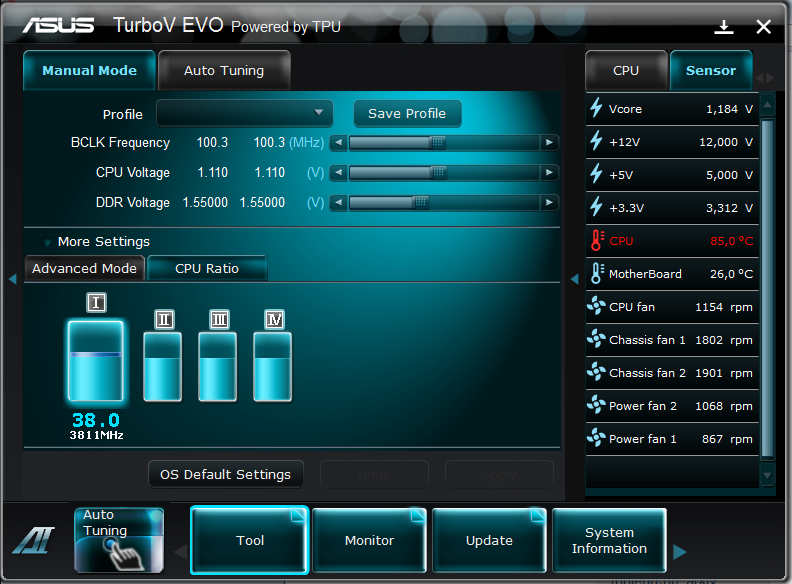The width and height of the screenshot is (792, 584).
Task: Switch sensor tabs with top-right arrows
Action: coord(765,78)
